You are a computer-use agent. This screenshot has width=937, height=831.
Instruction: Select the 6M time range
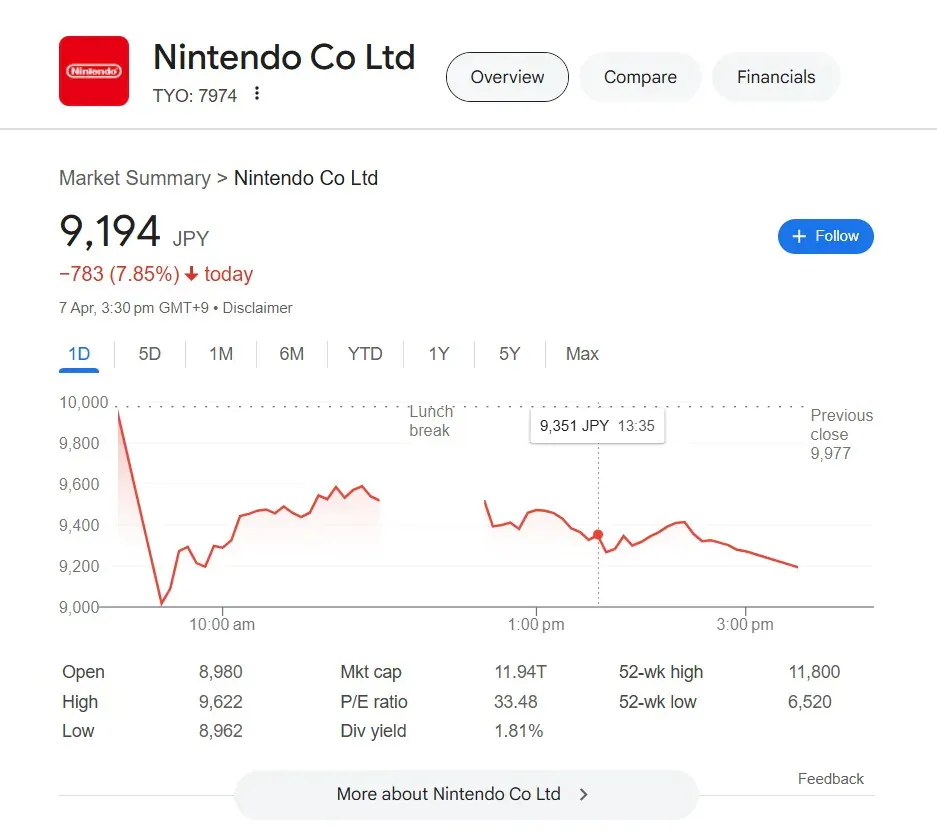click(292, 354)
